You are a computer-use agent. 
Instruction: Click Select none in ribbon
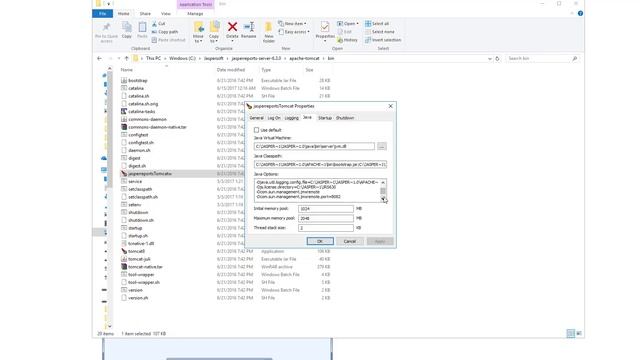click(380, 32)
